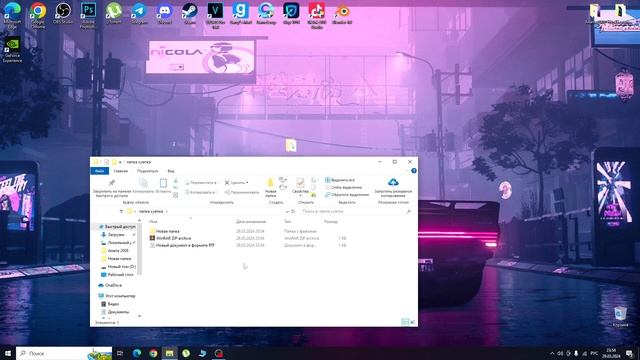Click the Microsoft Edge desktop shortcut

click(x=12, y=15)
